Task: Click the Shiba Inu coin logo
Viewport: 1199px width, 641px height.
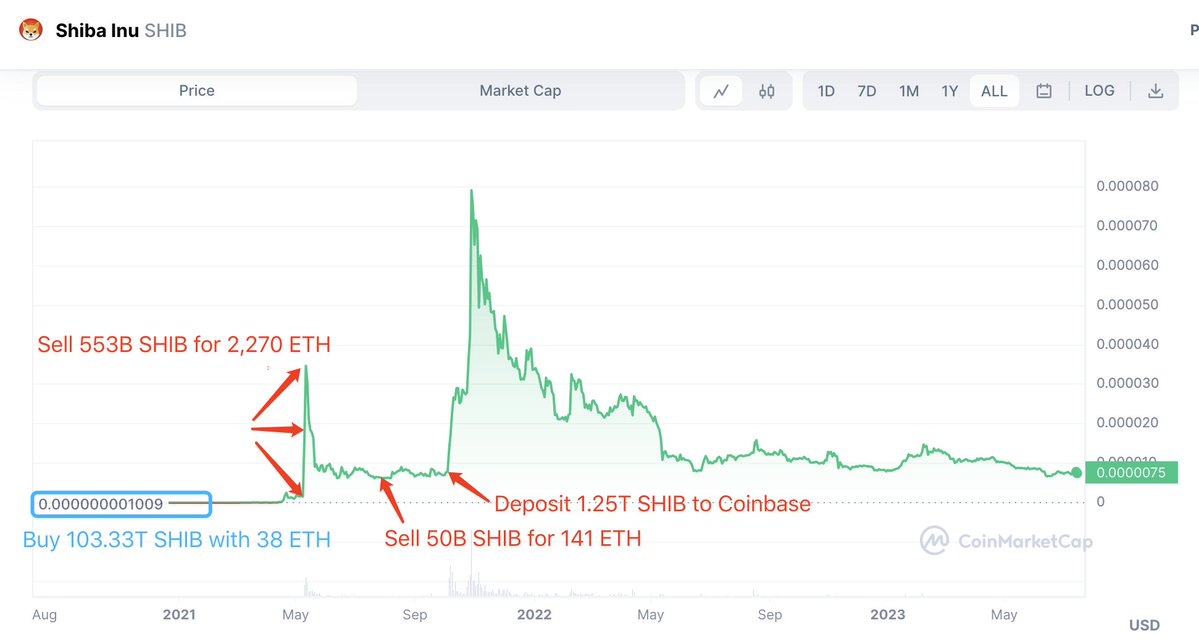Action: coord(31,30)
